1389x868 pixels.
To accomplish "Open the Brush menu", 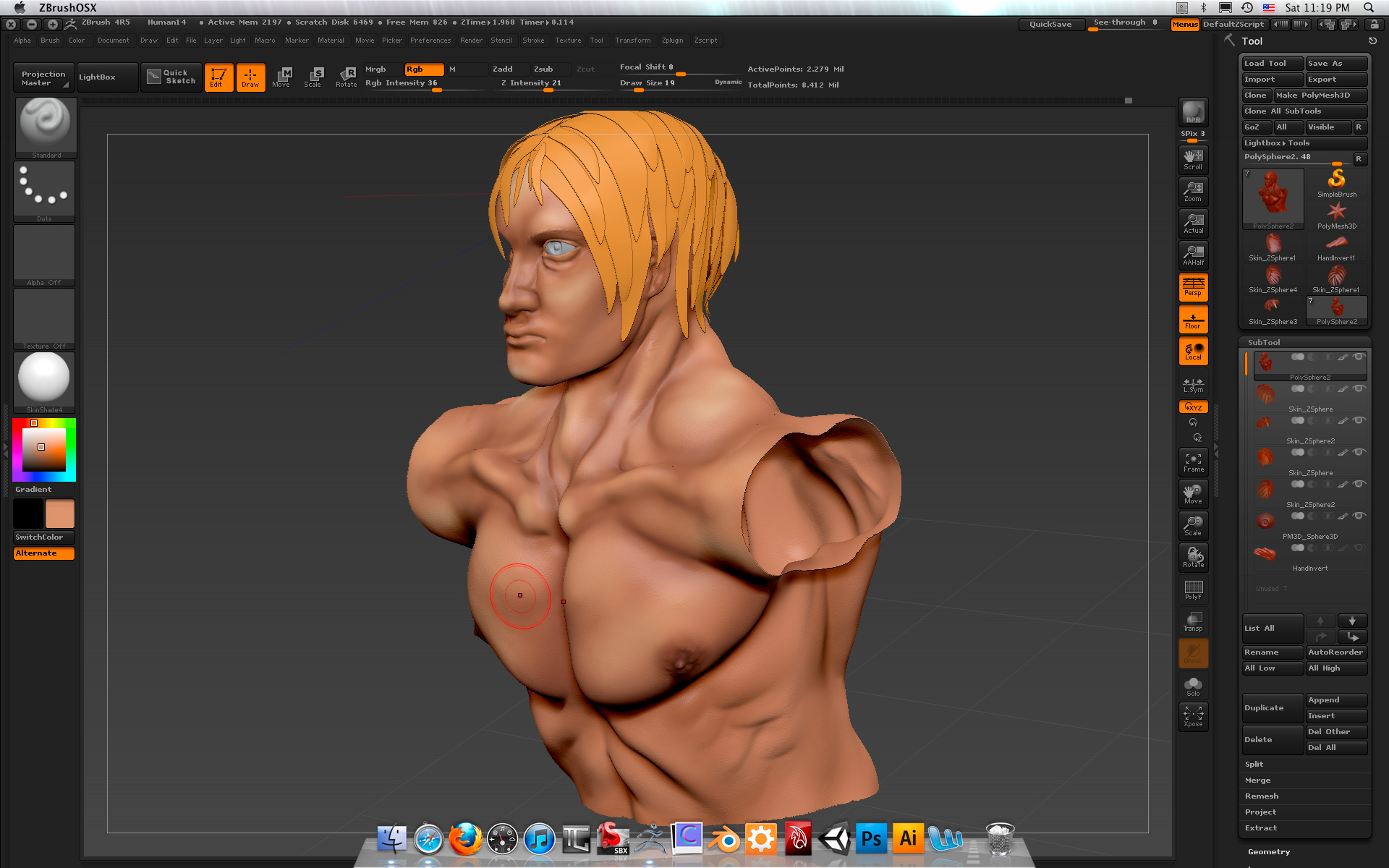I will click(50, 41).
